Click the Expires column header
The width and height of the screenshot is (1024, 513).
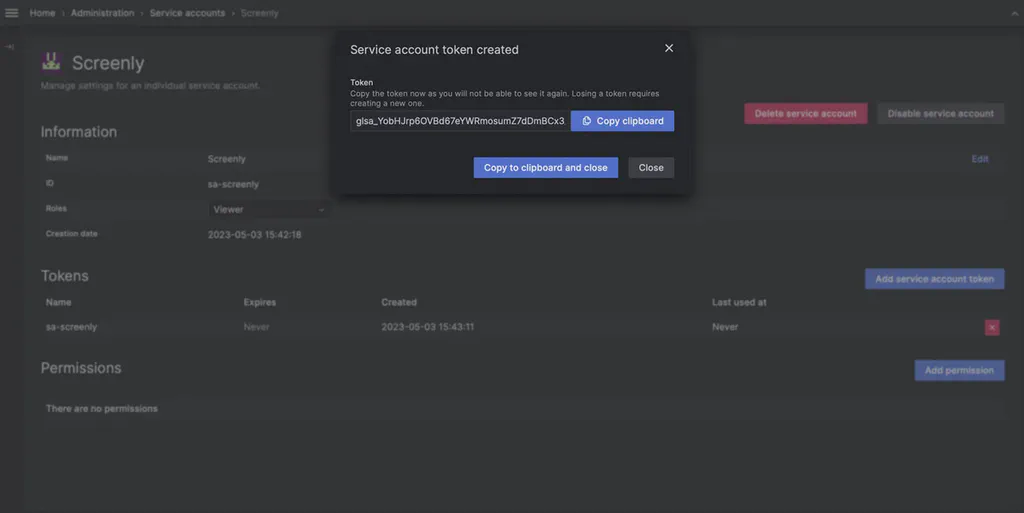pyautogui.click(x=260, y=302)
